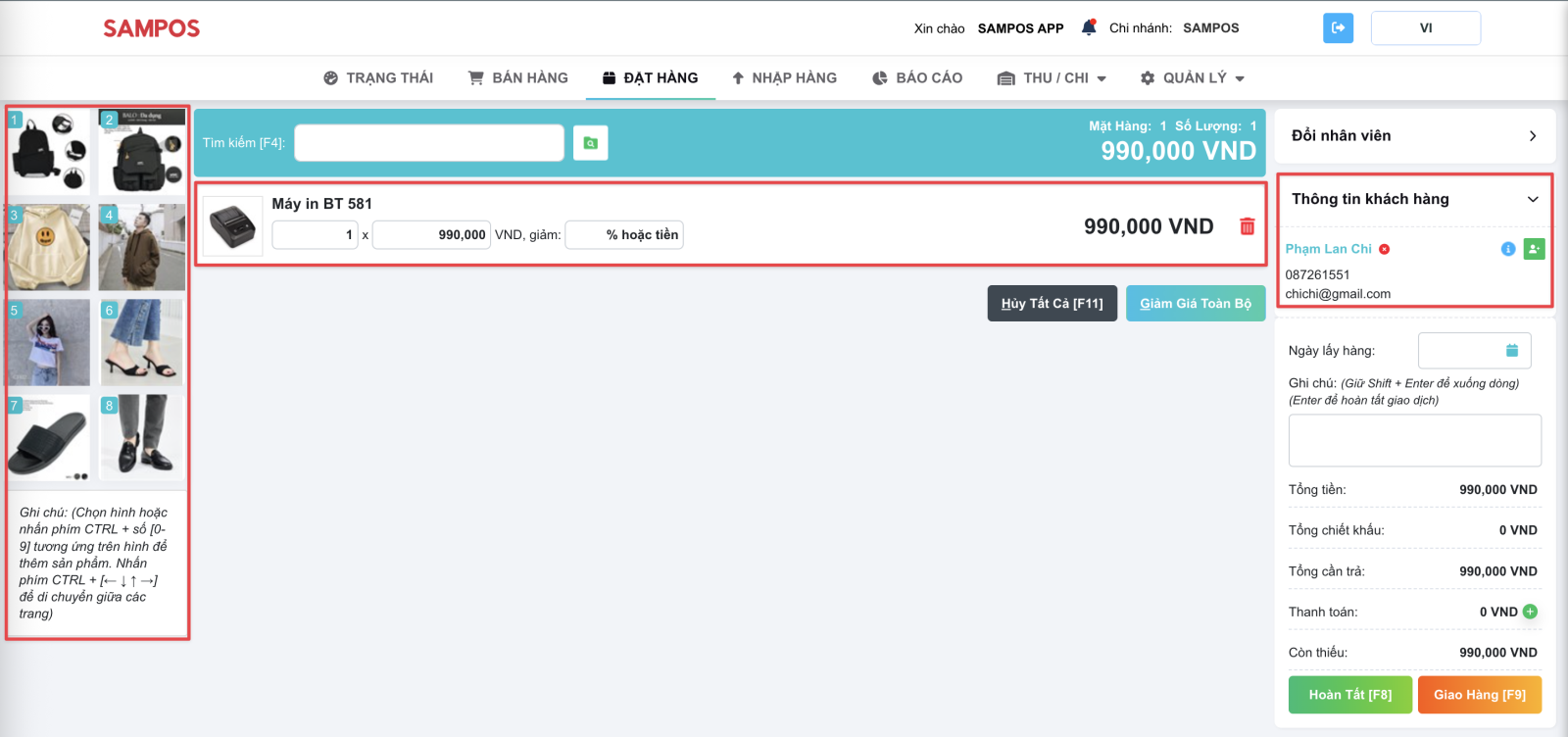1568x737 pixels.
Task: Click the green search icon next to search box
Action: pyautogui.click(x=590, y=143)
